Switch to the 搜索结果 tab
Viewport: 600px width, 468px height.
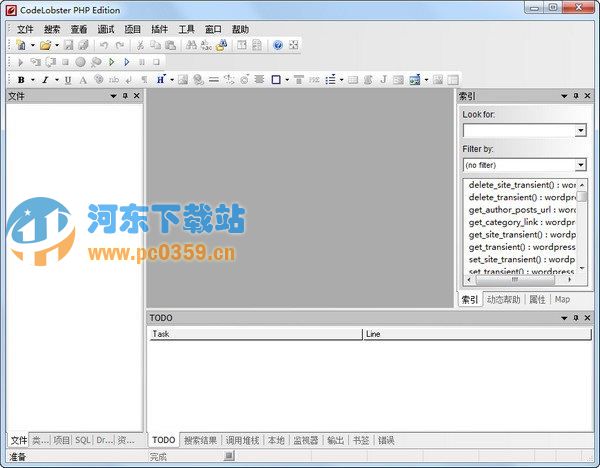[201, 440]
